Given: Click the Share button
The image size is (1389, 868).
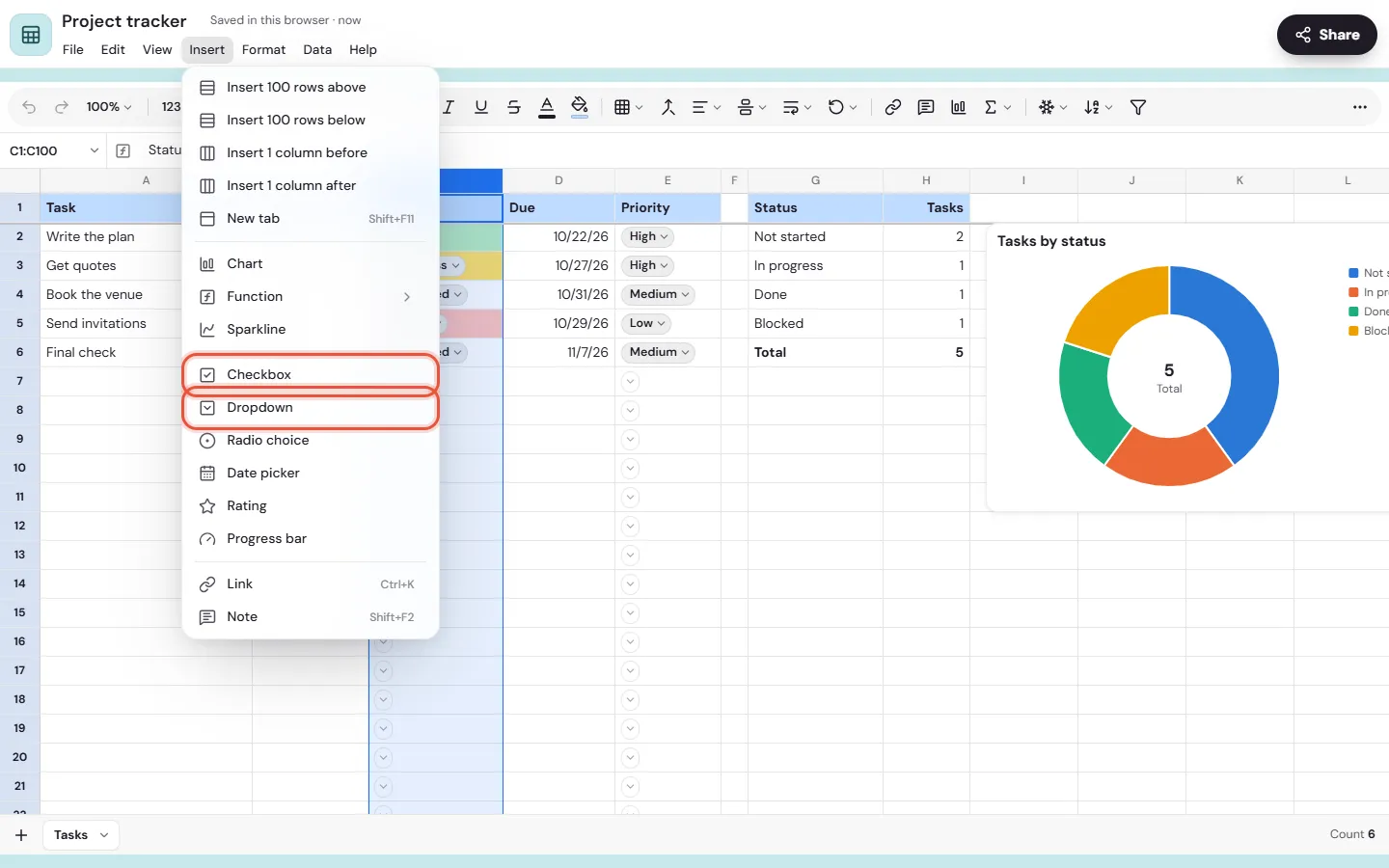Looking at the screenshot, I should [x=1327, y=35].
